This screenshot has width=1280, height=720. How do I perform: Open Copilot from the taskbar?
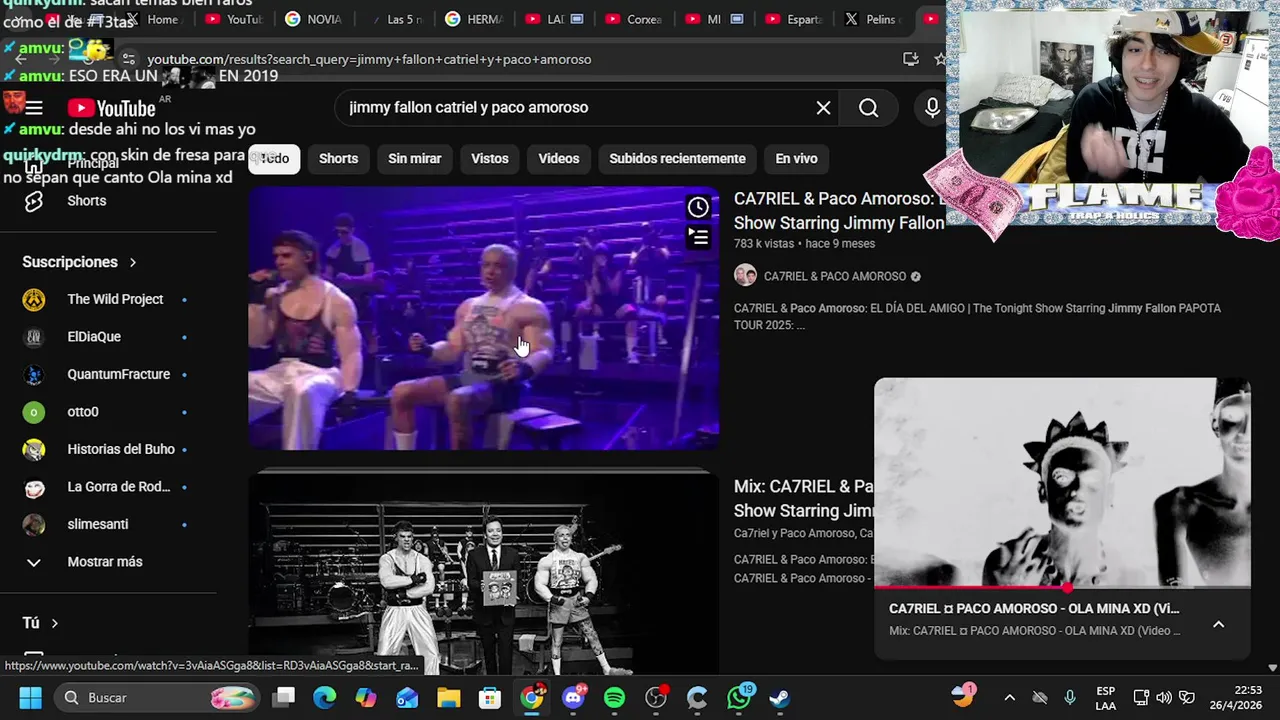[x=366, y=697]
